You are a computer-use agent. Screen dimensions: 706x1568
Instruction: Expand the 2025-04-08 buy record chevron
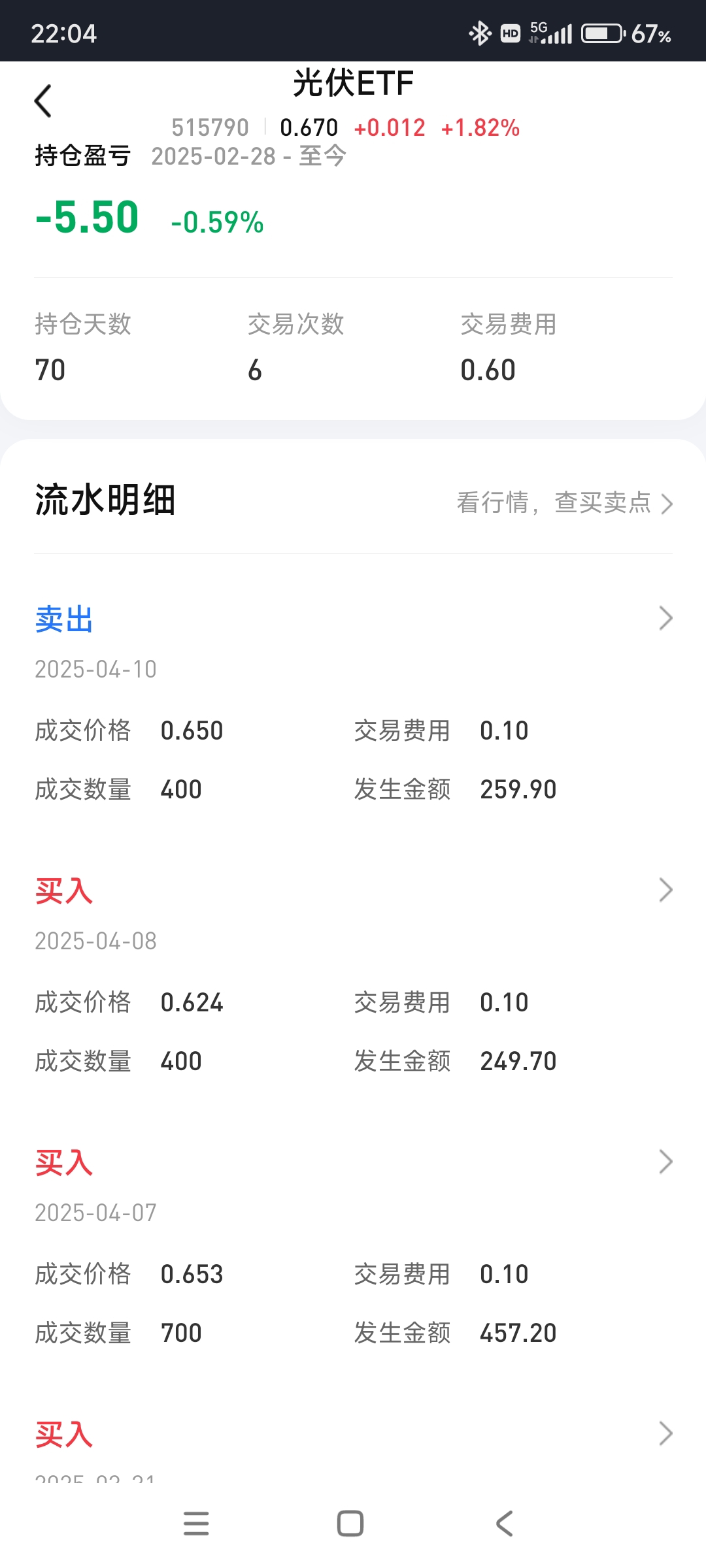[666, 890]
